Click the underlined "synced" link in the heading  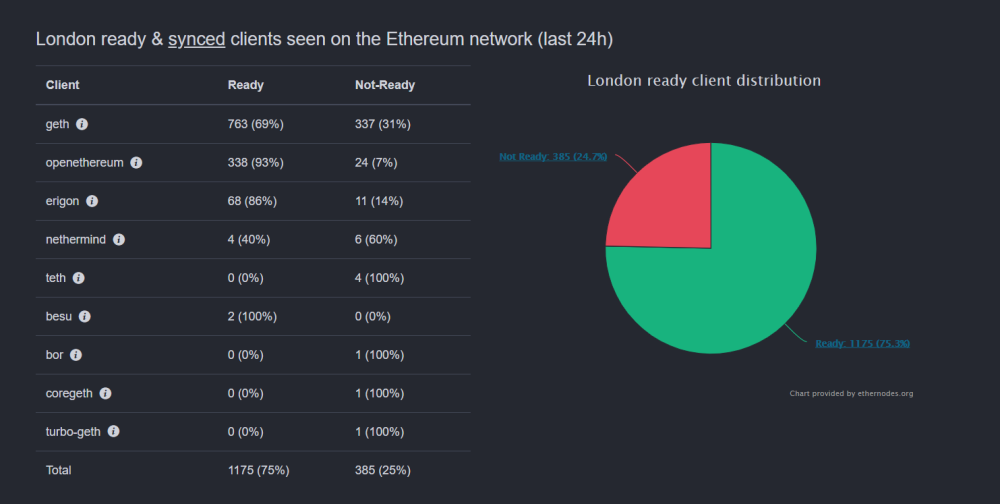click(196, 39)
